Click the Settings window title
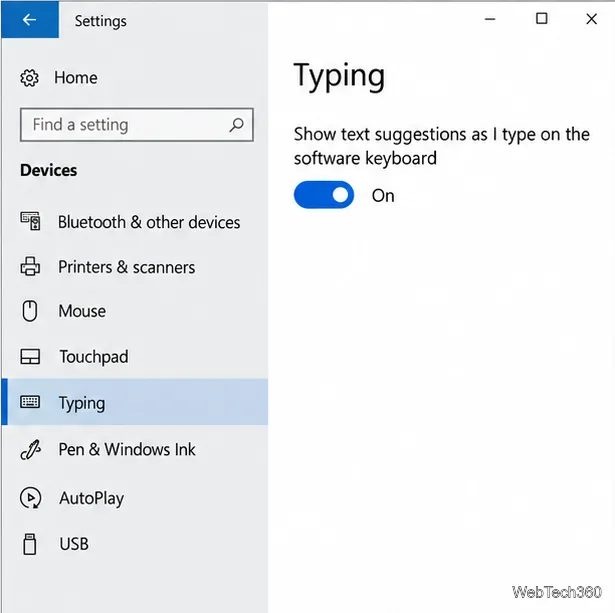 coord(101,22)
